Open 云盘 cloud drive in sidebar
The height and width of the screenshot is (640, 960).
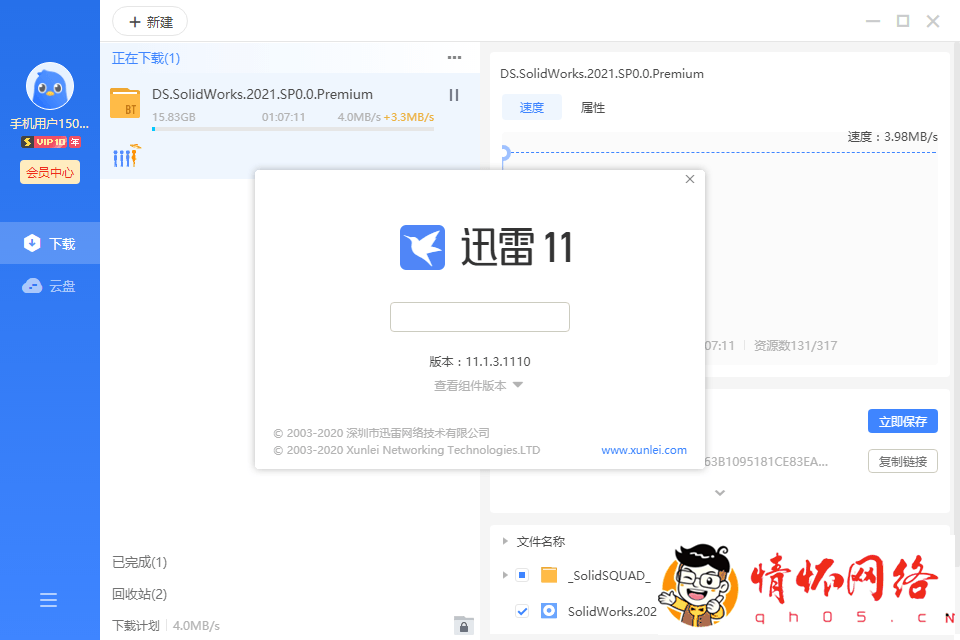[50, 285]
